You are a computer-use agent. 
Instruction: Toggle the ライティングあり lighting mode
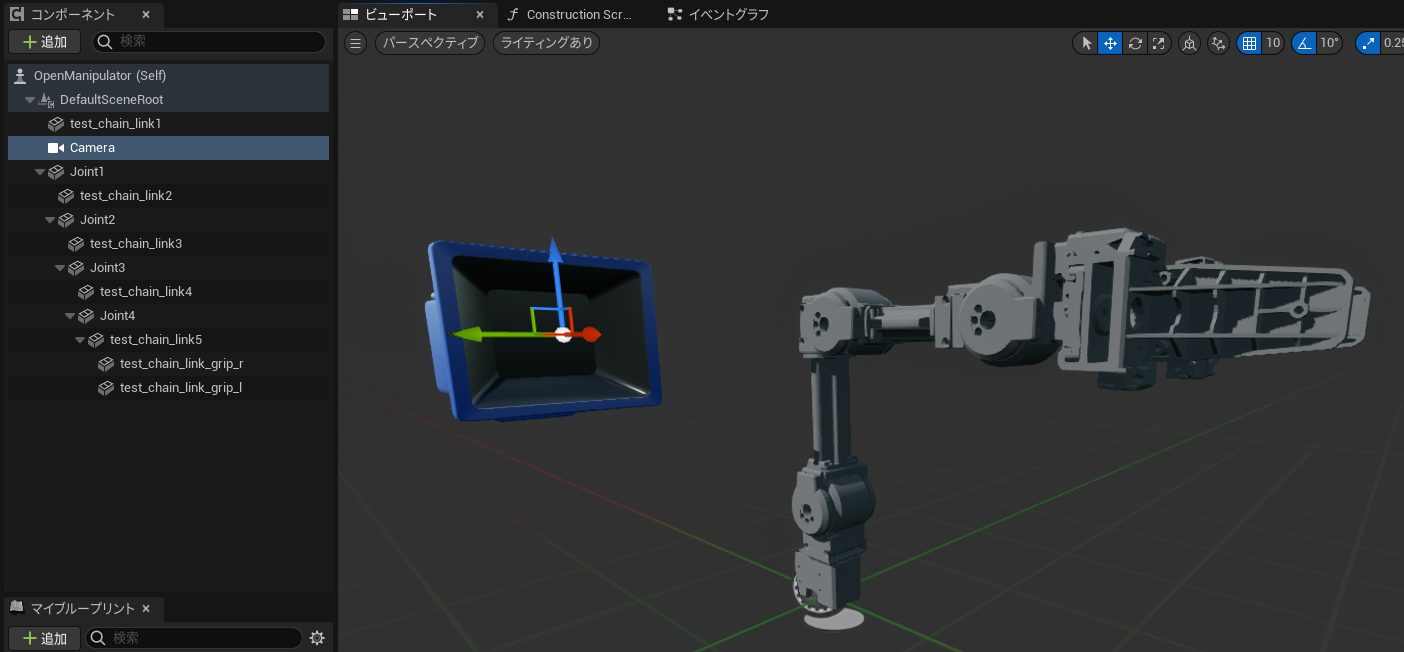pyautogui.click(x=546, y=42)
